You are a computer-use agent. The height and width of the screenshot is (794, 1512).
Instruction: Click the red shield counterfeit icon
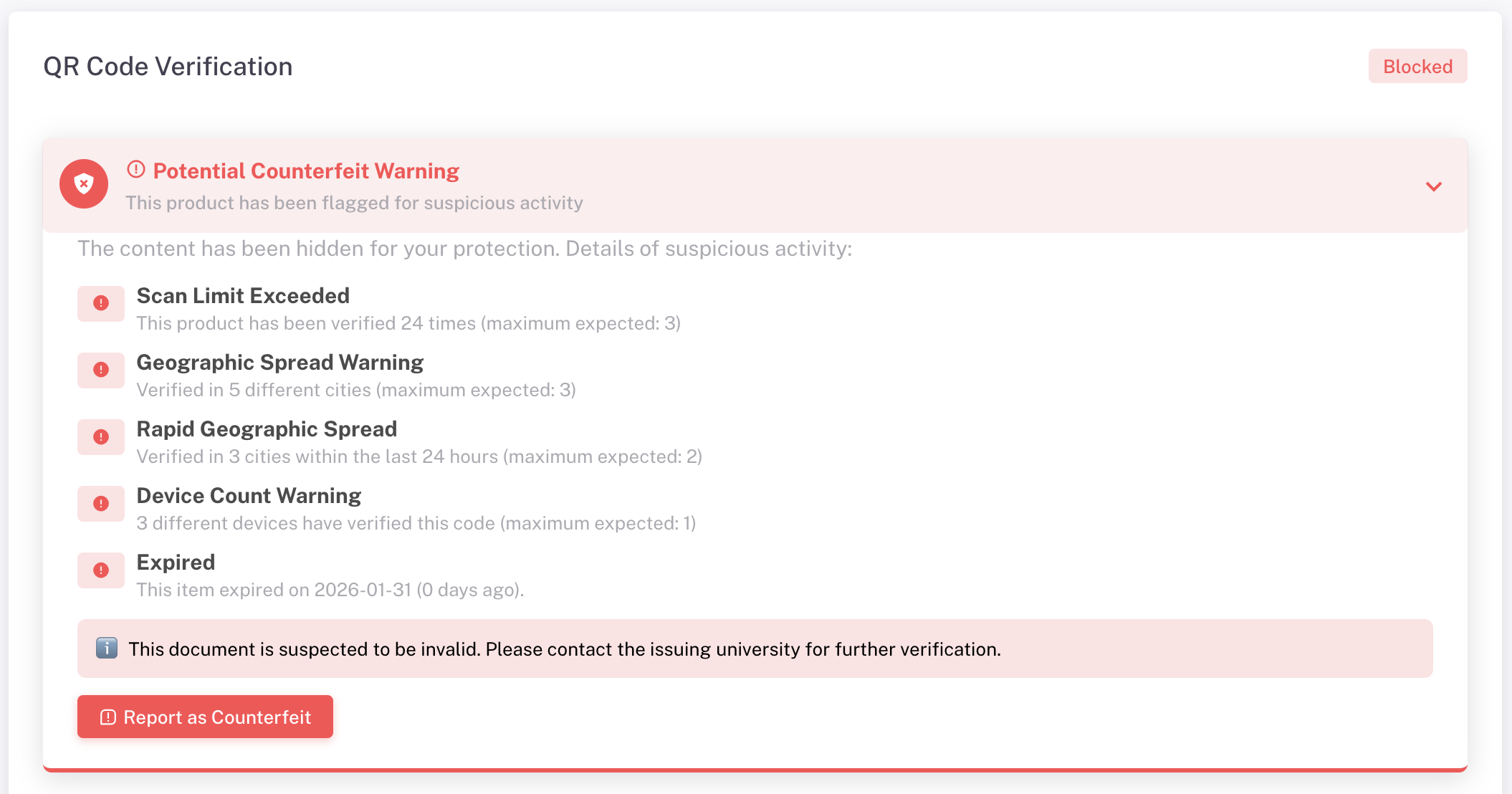tap(84, 184)
